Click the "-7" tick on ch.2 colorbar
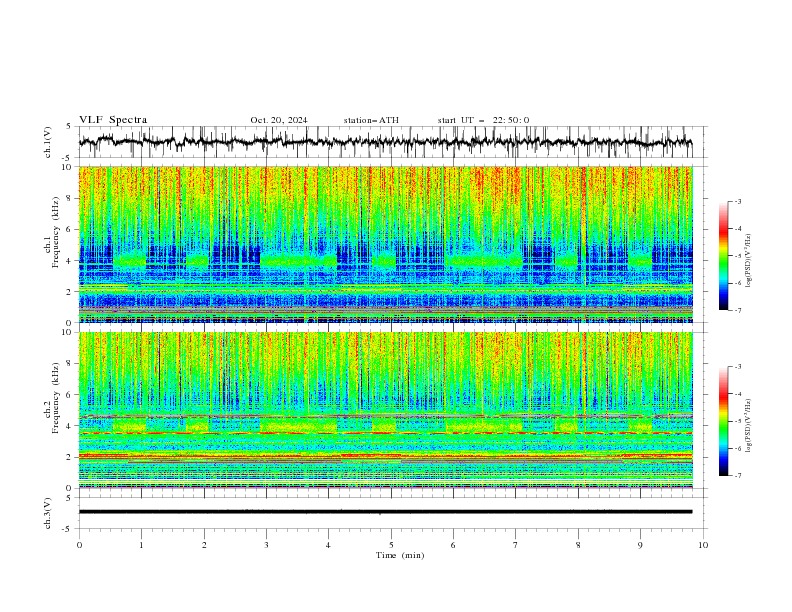Screen dimensions: 792x612 coord(738,476)
